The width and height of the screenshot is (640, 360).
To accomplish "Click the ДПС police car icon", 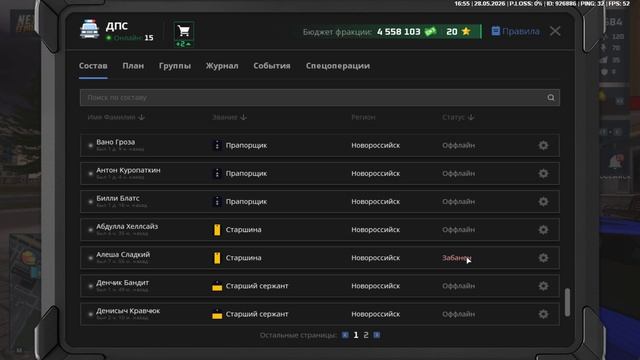I will 89,29.
